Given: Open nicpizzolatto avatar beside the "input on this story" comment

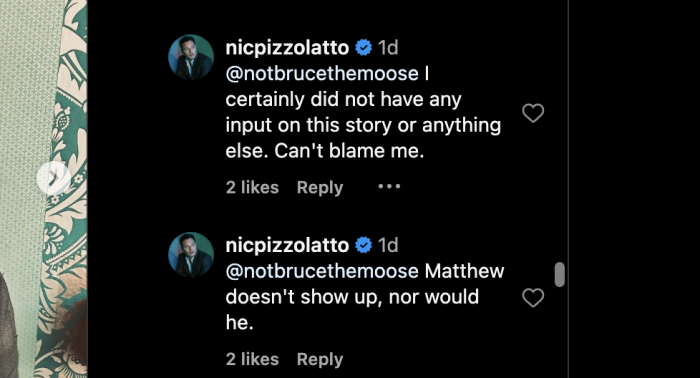Looking at the screenshot, I should coord(191,57).
